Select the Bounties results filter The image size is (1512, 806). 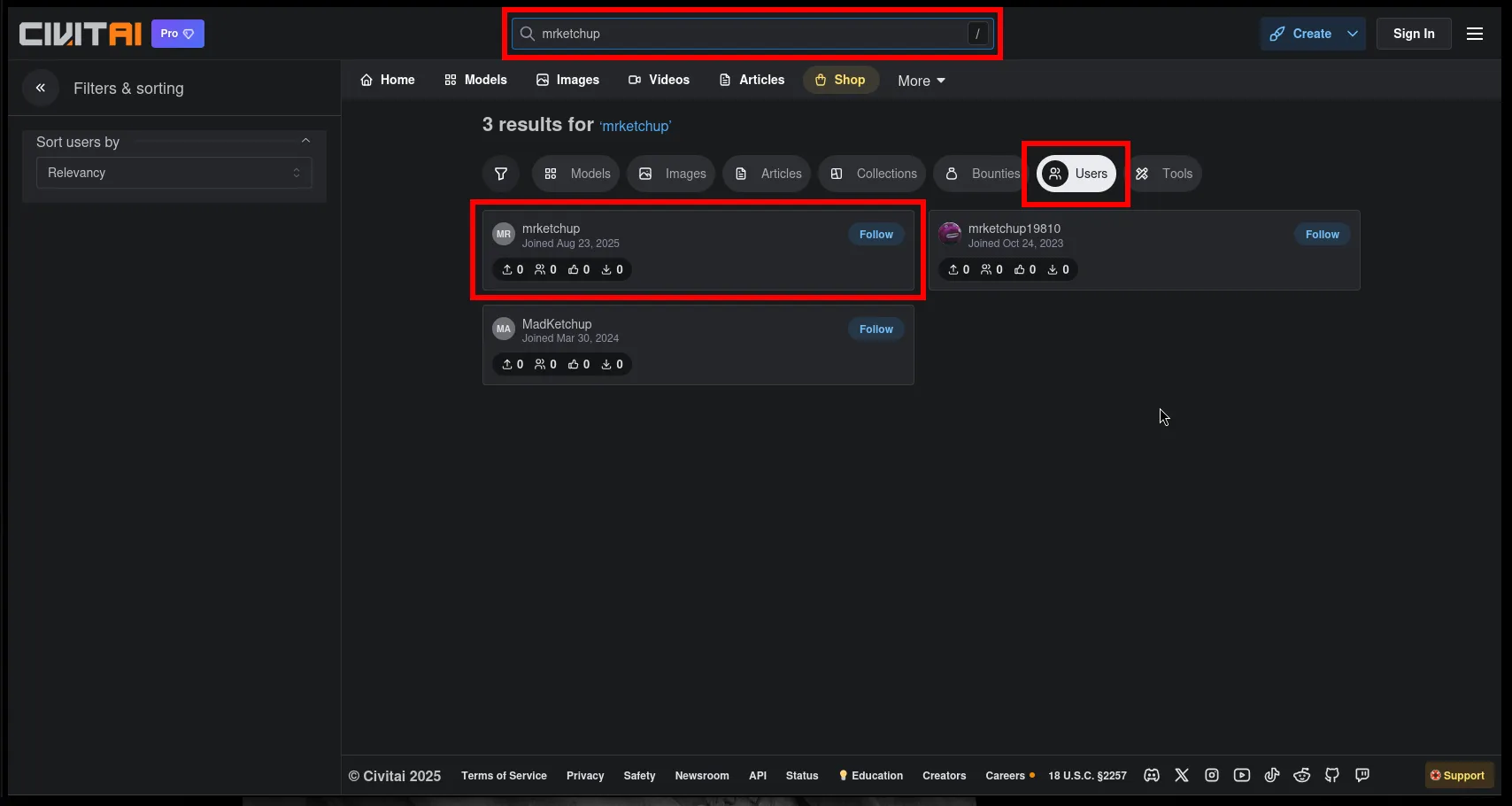click(x=981, y=174)
